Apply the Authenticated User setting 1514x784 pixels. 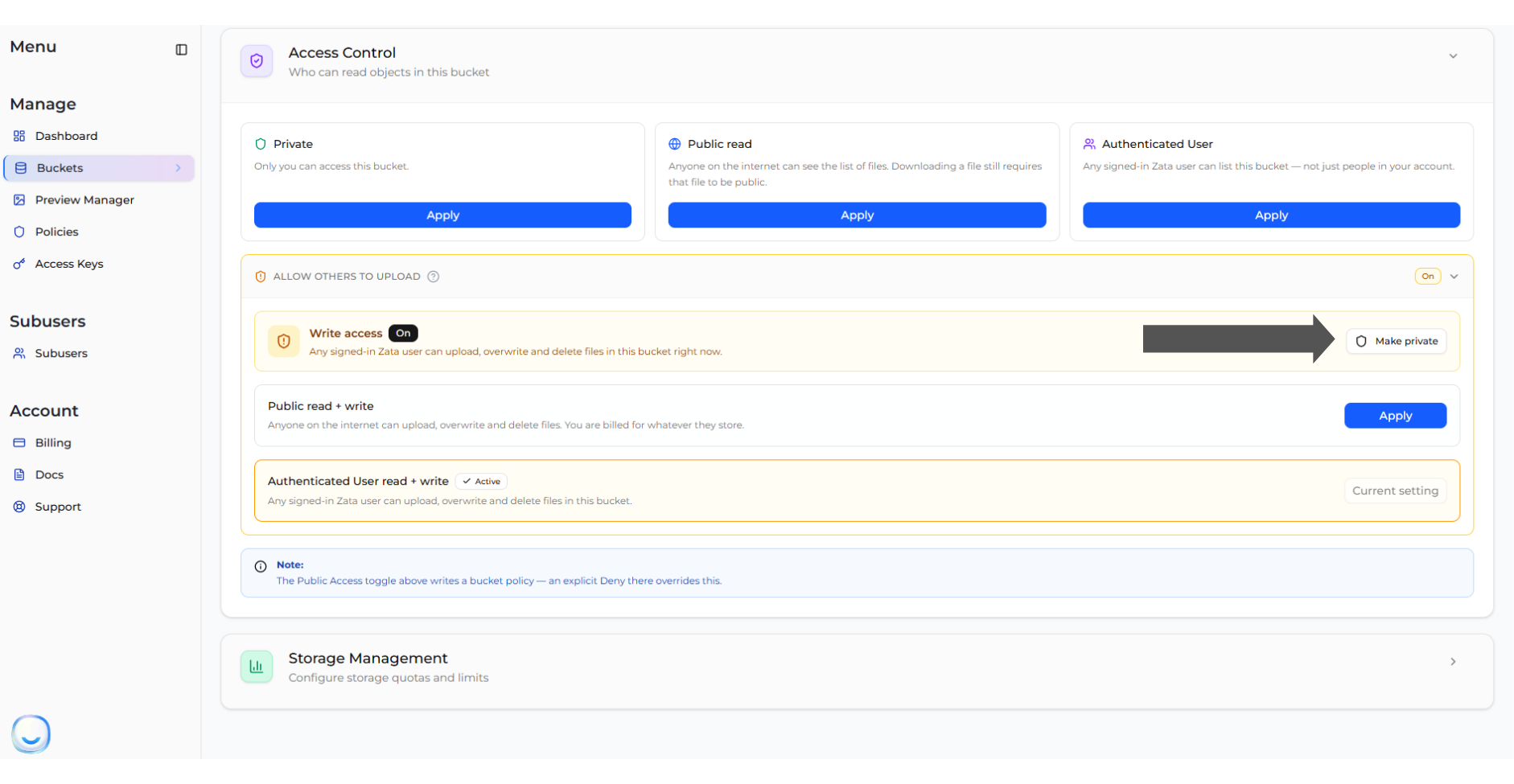[1271, 215]
